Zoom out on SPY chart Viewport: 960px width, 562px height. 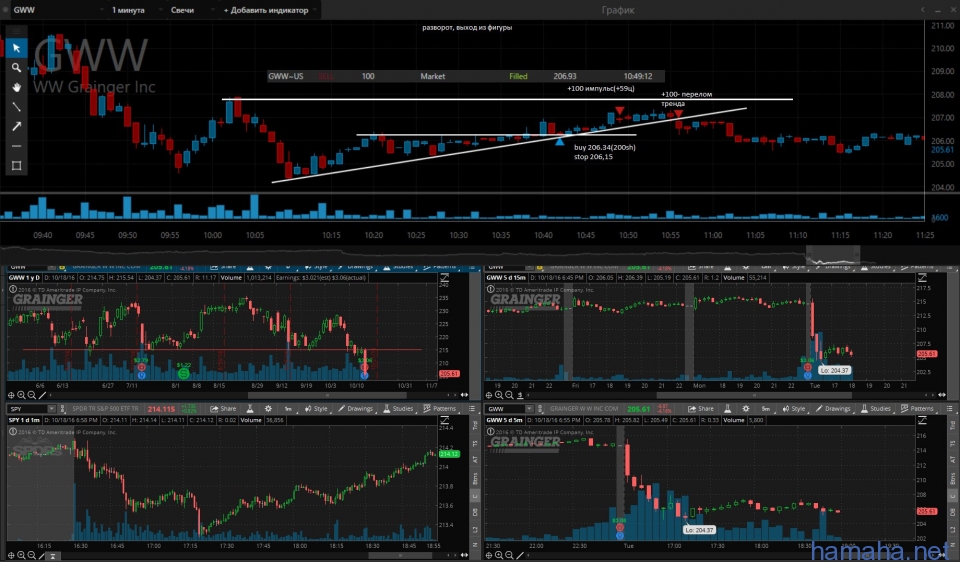(32, 555)
